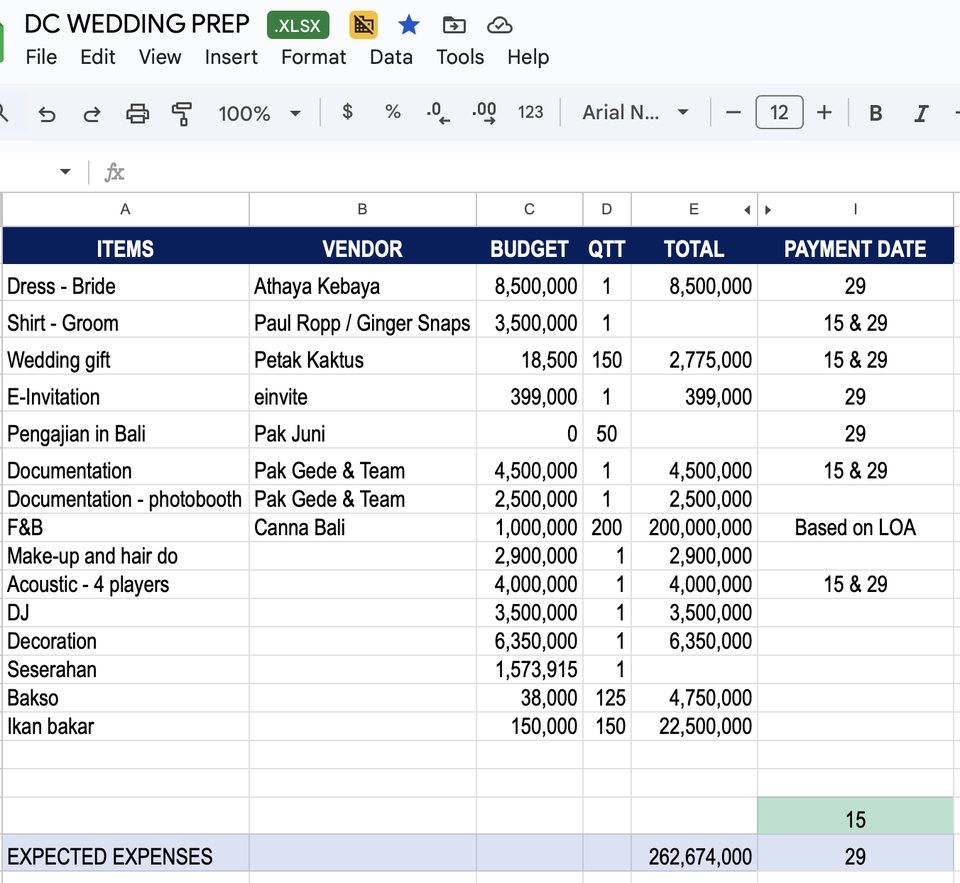Decrease font size with minus button
This screenshot has height=883, width=960.
pos(733,113)
